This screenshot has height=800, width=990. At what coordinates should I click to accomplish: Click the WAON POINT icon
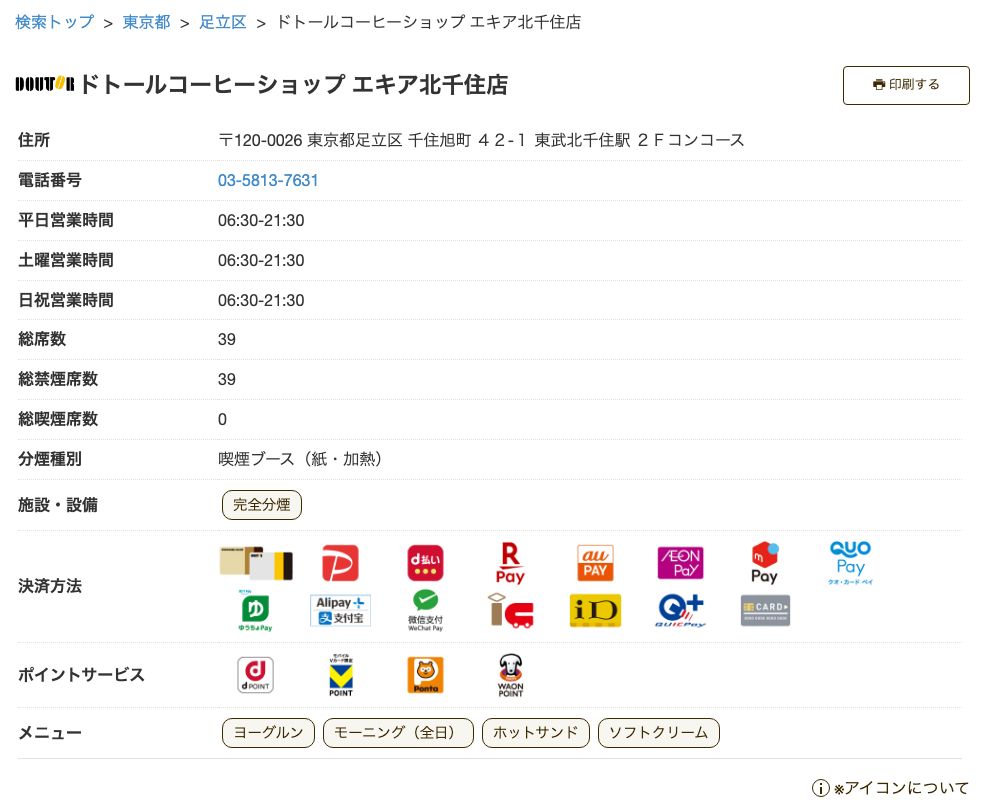(510, 675)
